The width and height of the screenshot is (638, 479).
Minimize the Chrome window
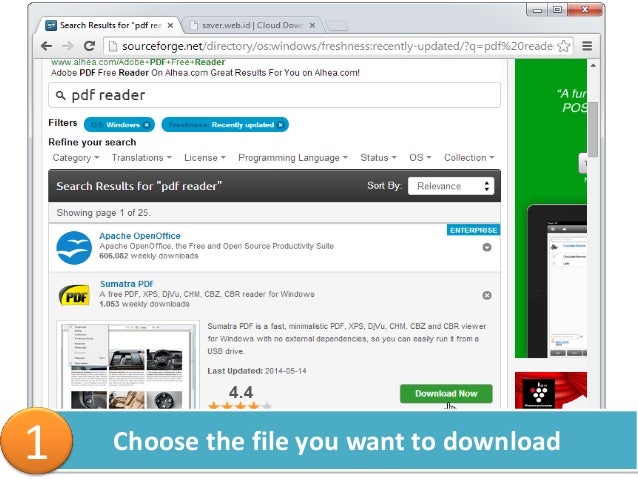click(537, 10)
